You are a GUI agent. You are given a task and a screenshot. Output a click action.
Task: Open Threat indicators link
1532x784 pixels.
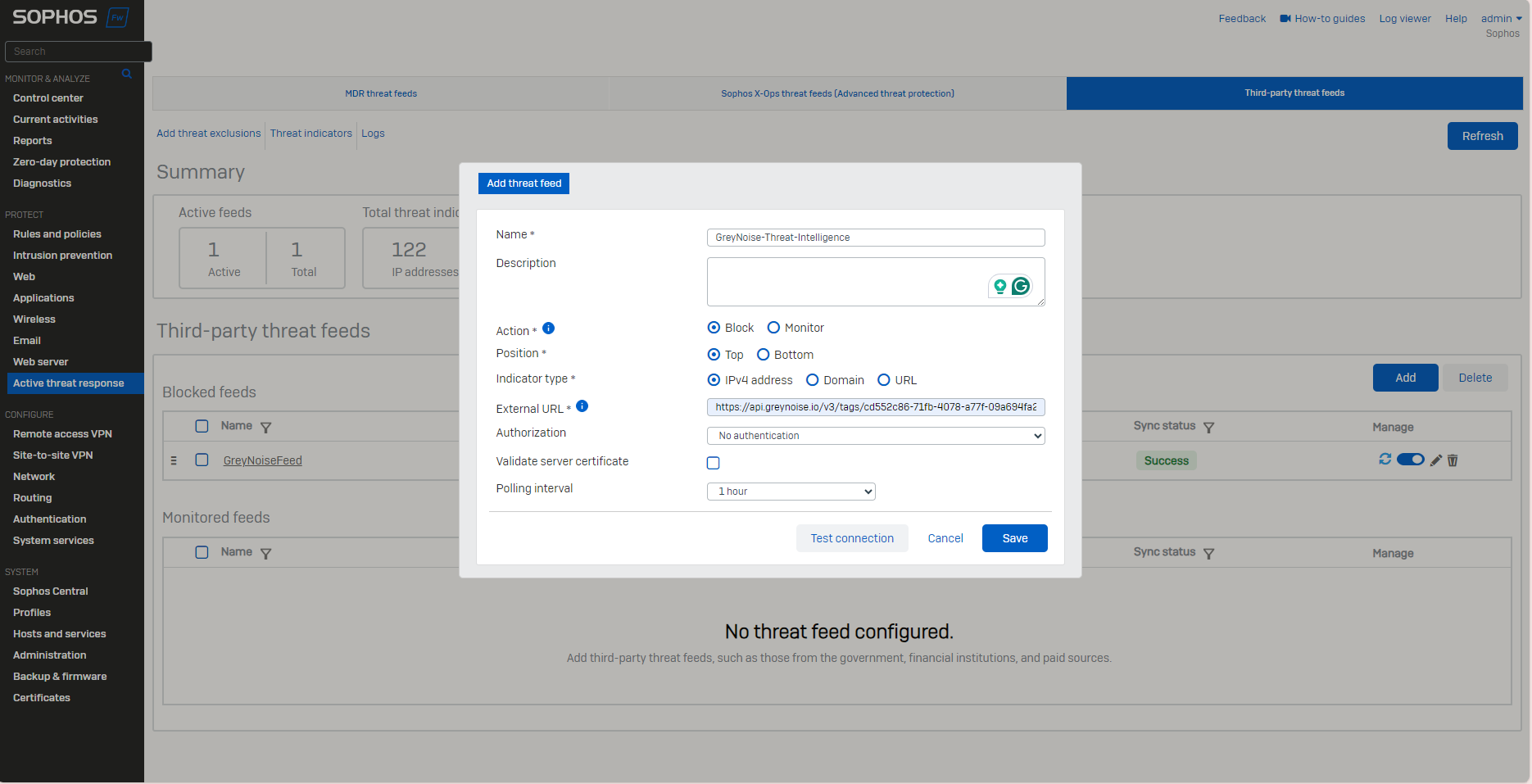click(311, 134)
